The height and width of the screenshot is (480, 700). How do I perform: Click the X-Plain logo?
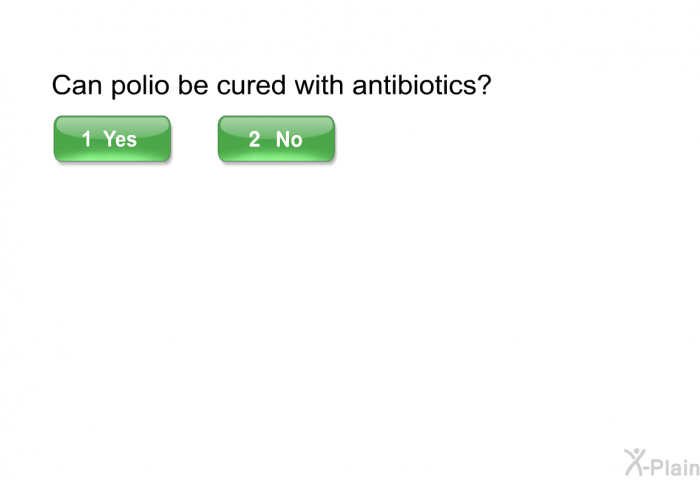point(662,463)
